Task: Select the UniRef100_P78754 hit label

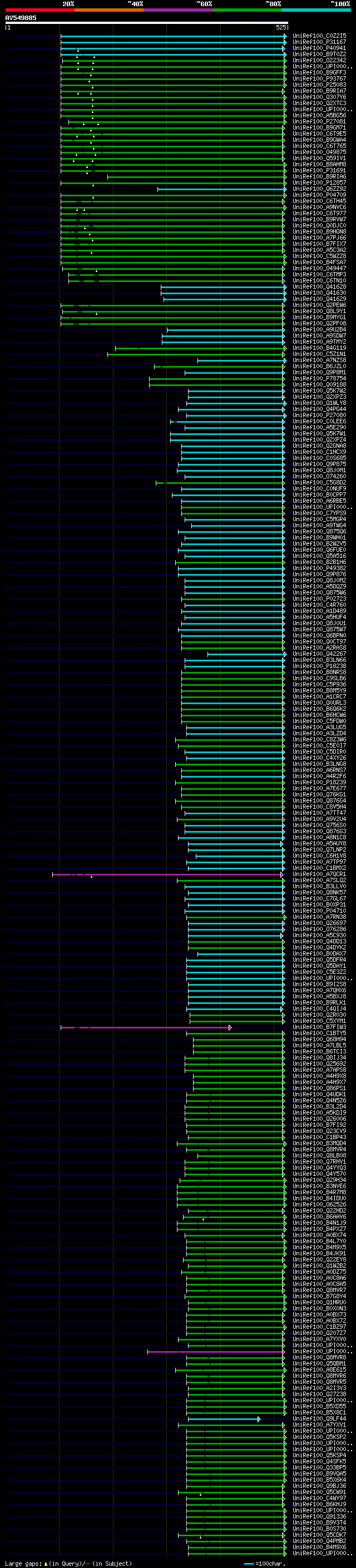Action: [x=319, y=379]
